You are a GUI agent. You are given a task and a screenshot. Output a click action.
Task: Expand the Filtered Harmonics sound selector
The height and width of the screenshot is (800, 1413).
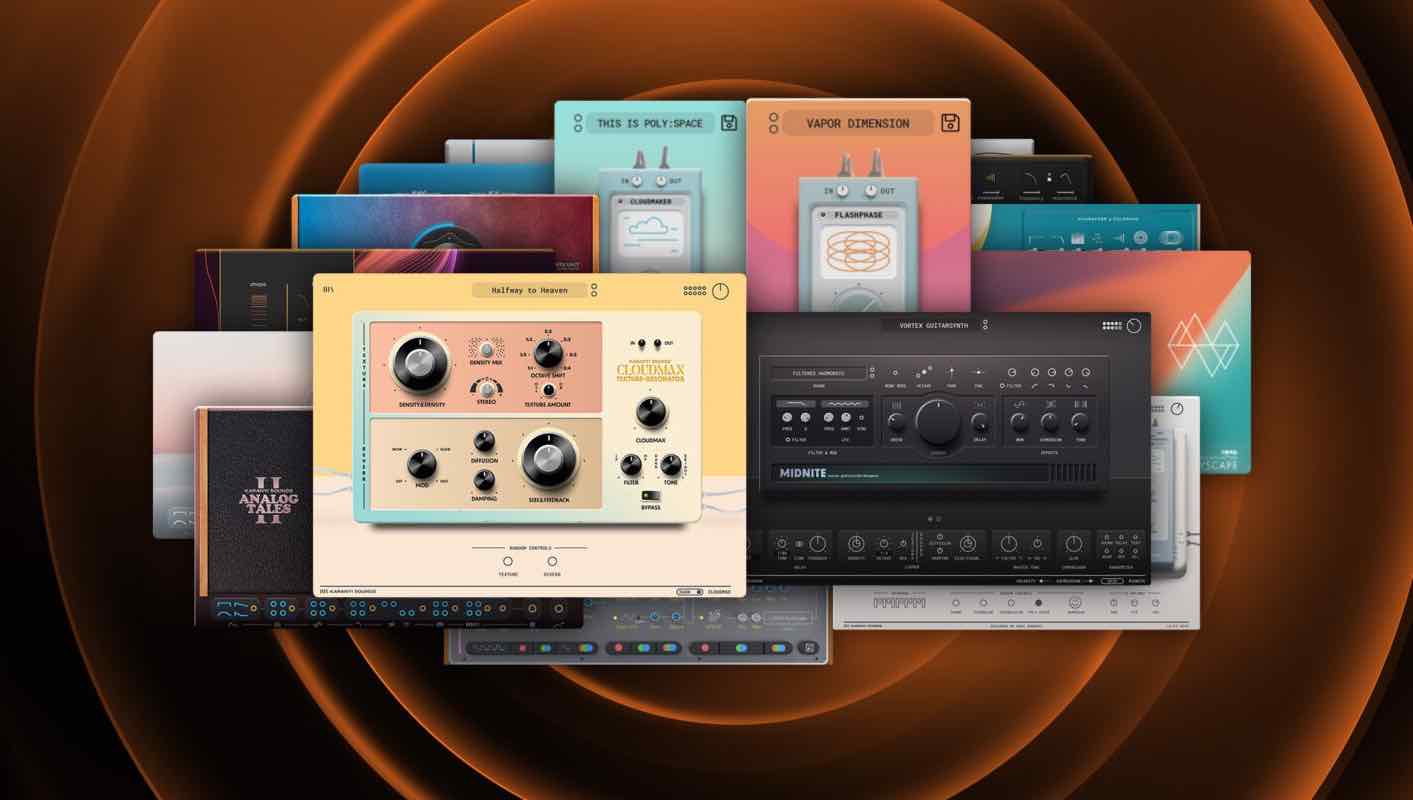click(819, 373)
